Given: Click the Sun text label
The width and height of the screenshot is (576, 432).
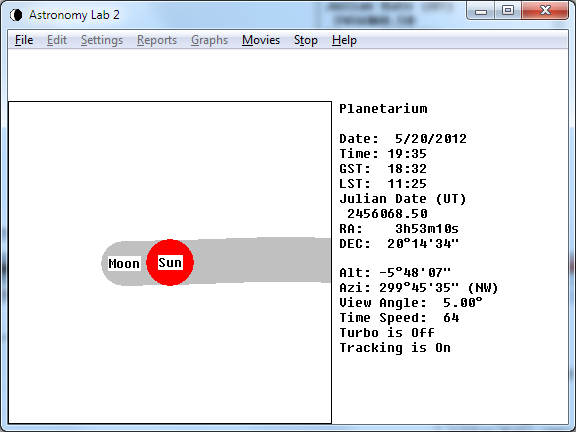Looking at the screenshot, I should point(170,263).
